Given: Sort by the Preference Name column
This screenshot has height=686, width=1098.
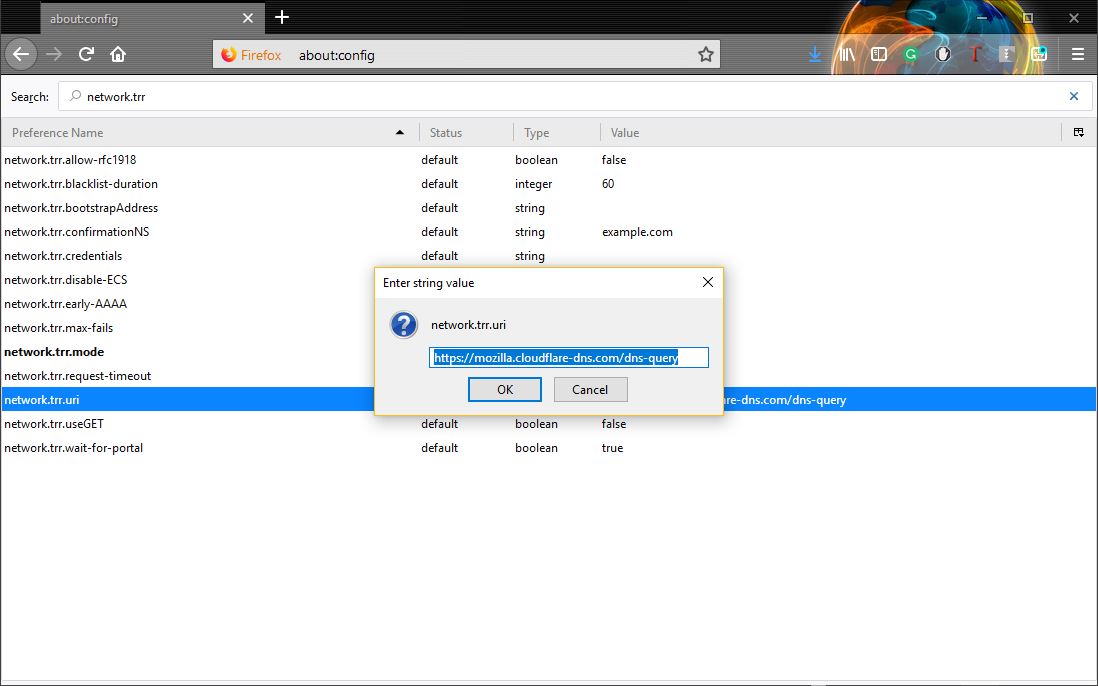Looking at the screenshot, I should [x=200, y=132].
